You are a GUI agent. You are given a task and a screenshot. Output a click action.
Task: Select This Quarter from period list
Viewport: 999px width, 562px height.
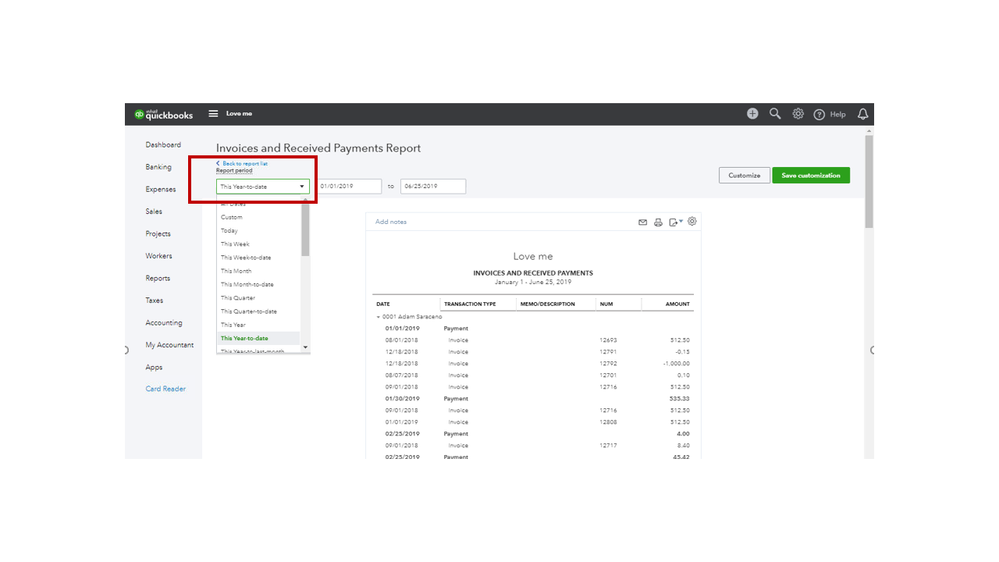[x=238, y=298]
